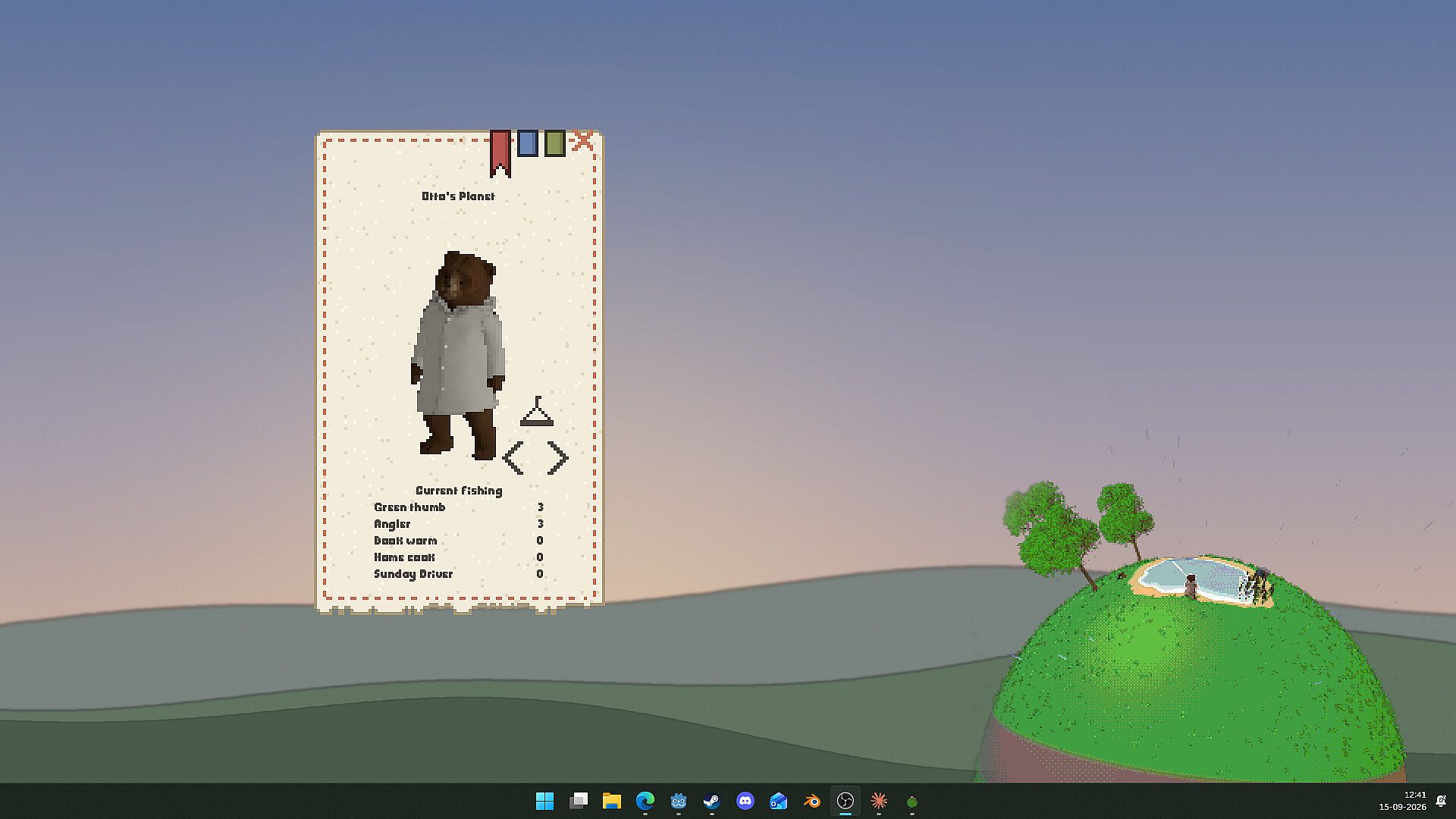Select the Green thumb stat row
1456x819 pixels.
click(x=459, y=507)
